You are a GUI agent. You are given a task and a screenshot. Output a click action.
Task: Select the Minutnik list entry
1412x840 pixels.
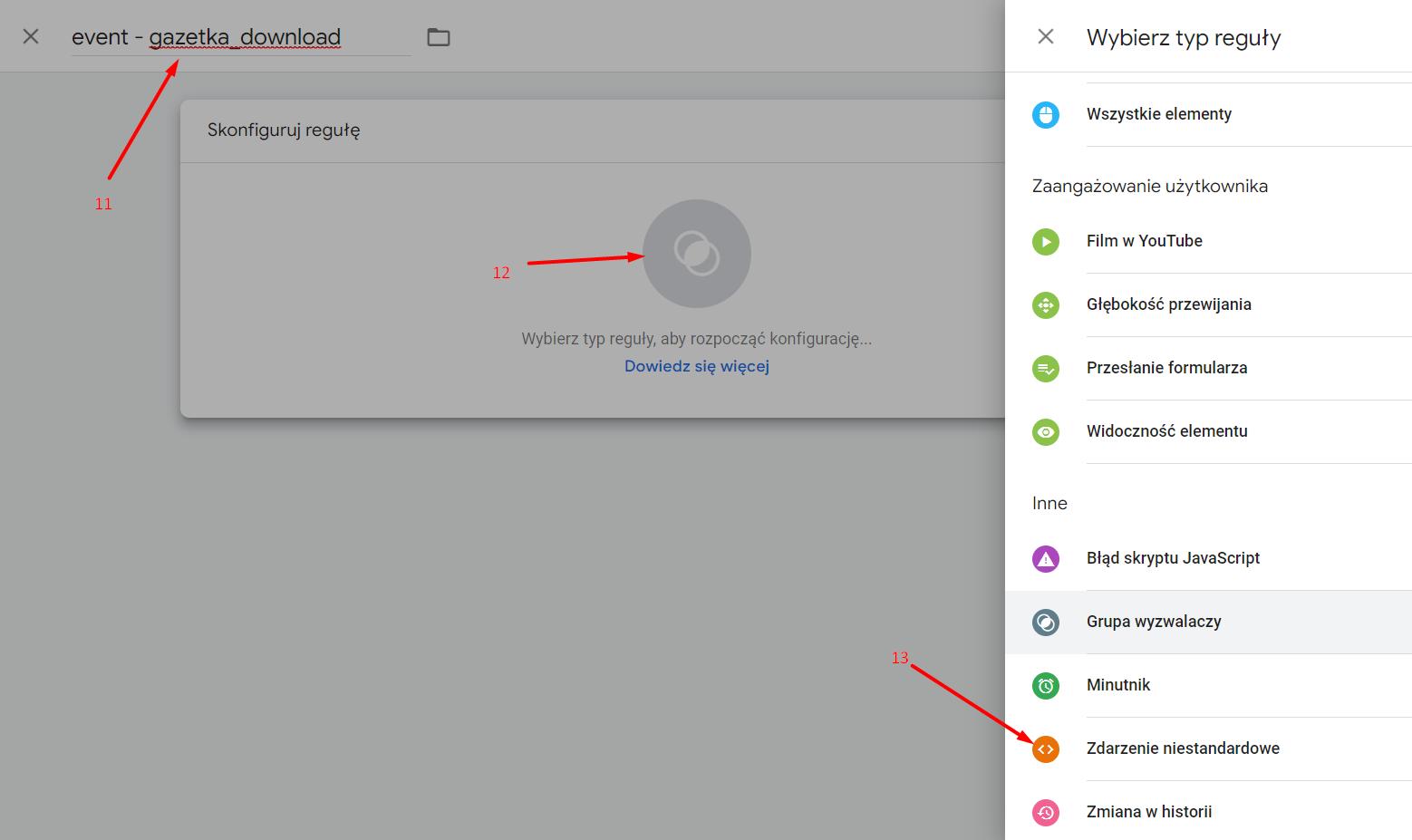coord(1208,685)
